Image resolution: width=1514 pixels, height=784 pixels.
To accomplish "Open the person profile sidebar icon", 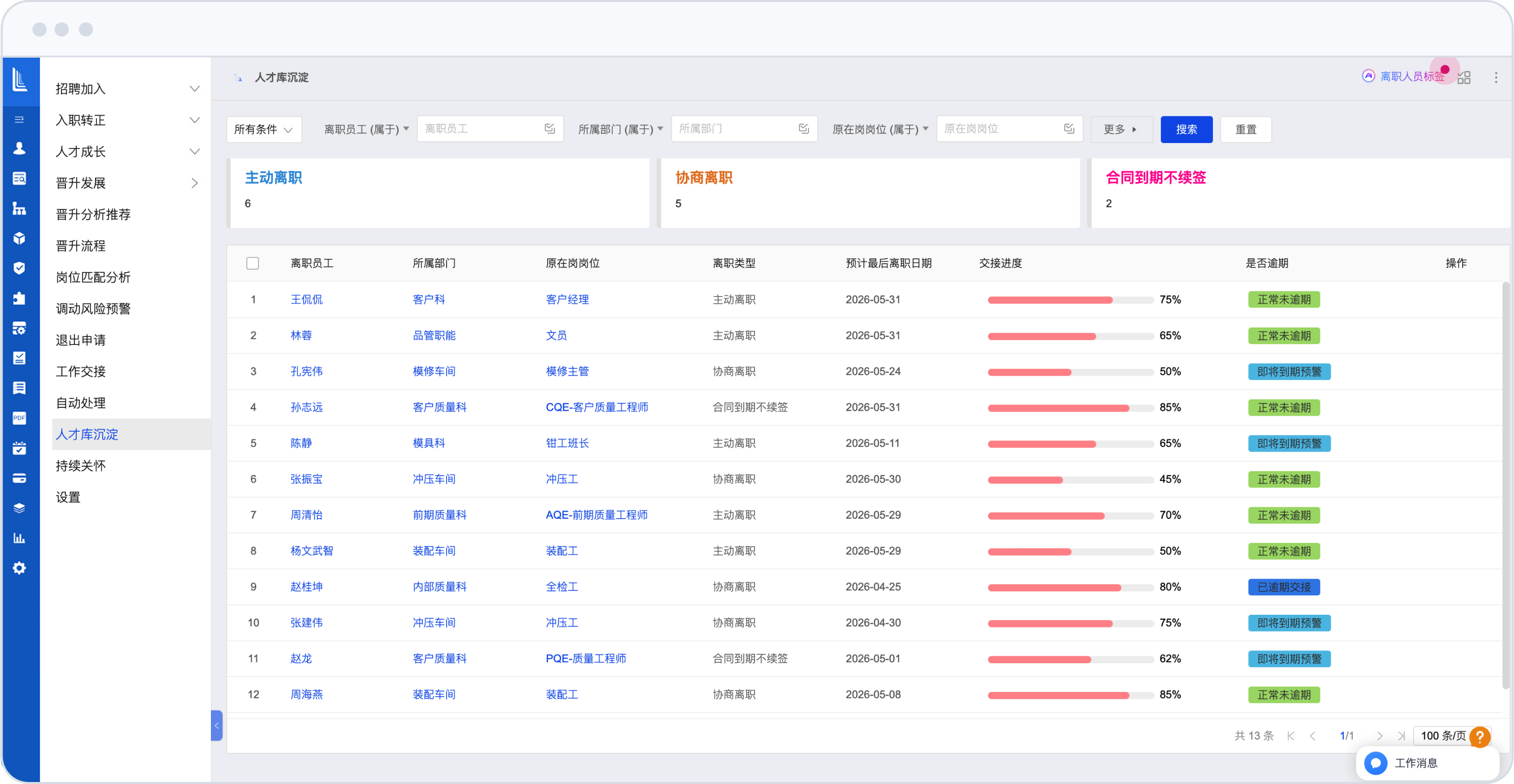I will [19, 148].
